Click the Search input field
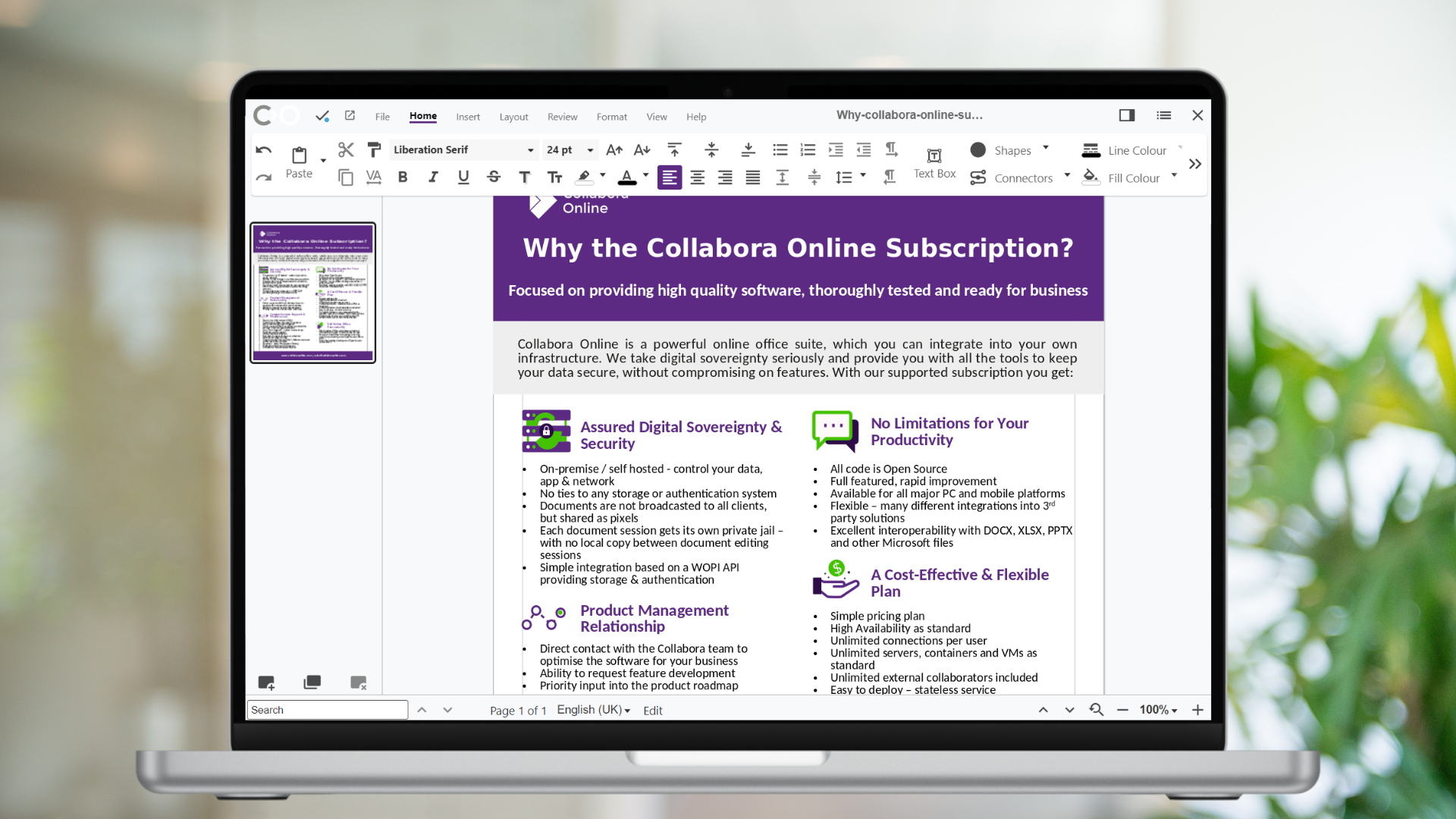The height and width of the screenshot is (819, 1456). (327, 710)
